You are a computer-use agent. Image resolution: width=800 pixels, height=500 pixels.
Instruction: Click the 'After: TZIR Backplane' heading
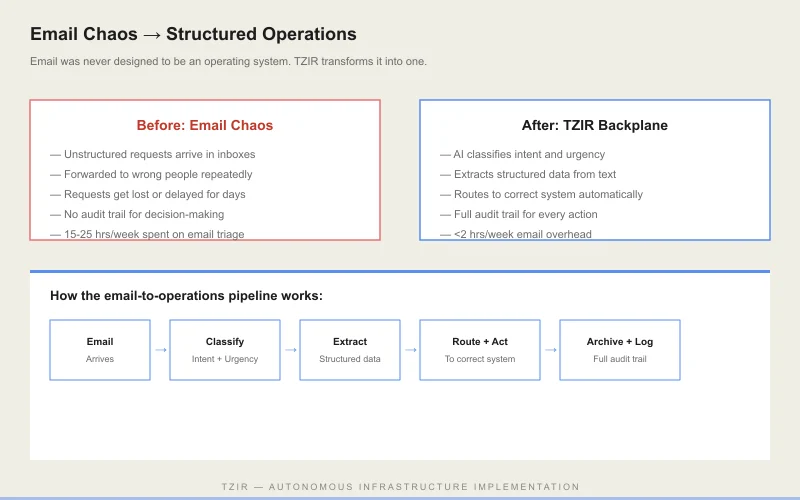[x=594, y=126]
